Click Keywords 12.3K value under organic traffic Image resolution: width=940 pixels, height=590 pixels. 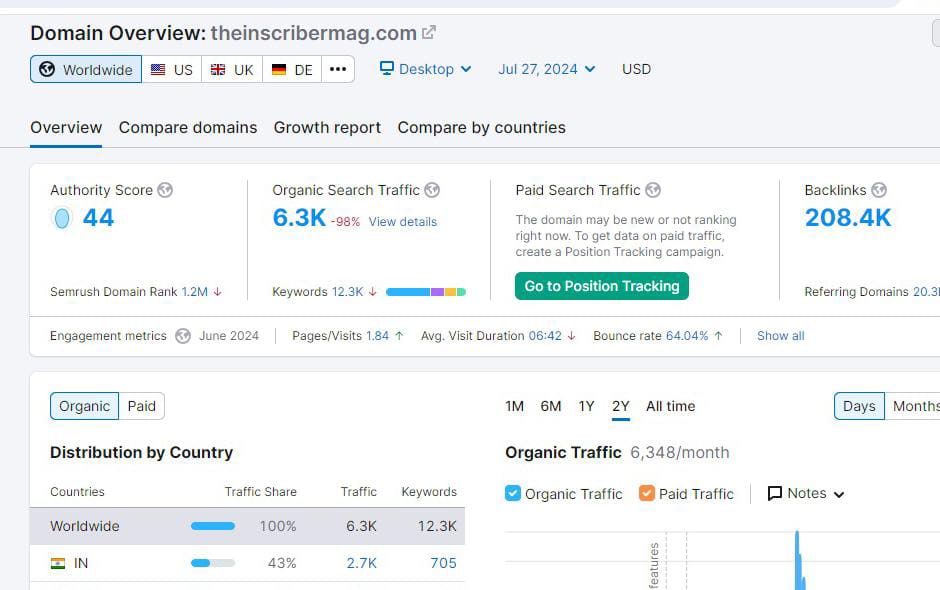tap(348, 292)
